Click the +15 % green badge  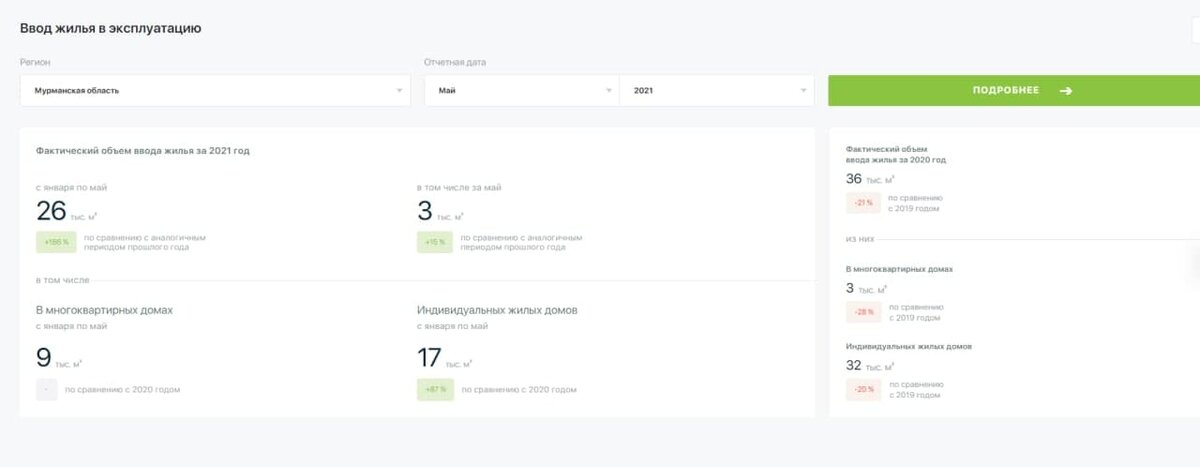click(x=435, y=242)
